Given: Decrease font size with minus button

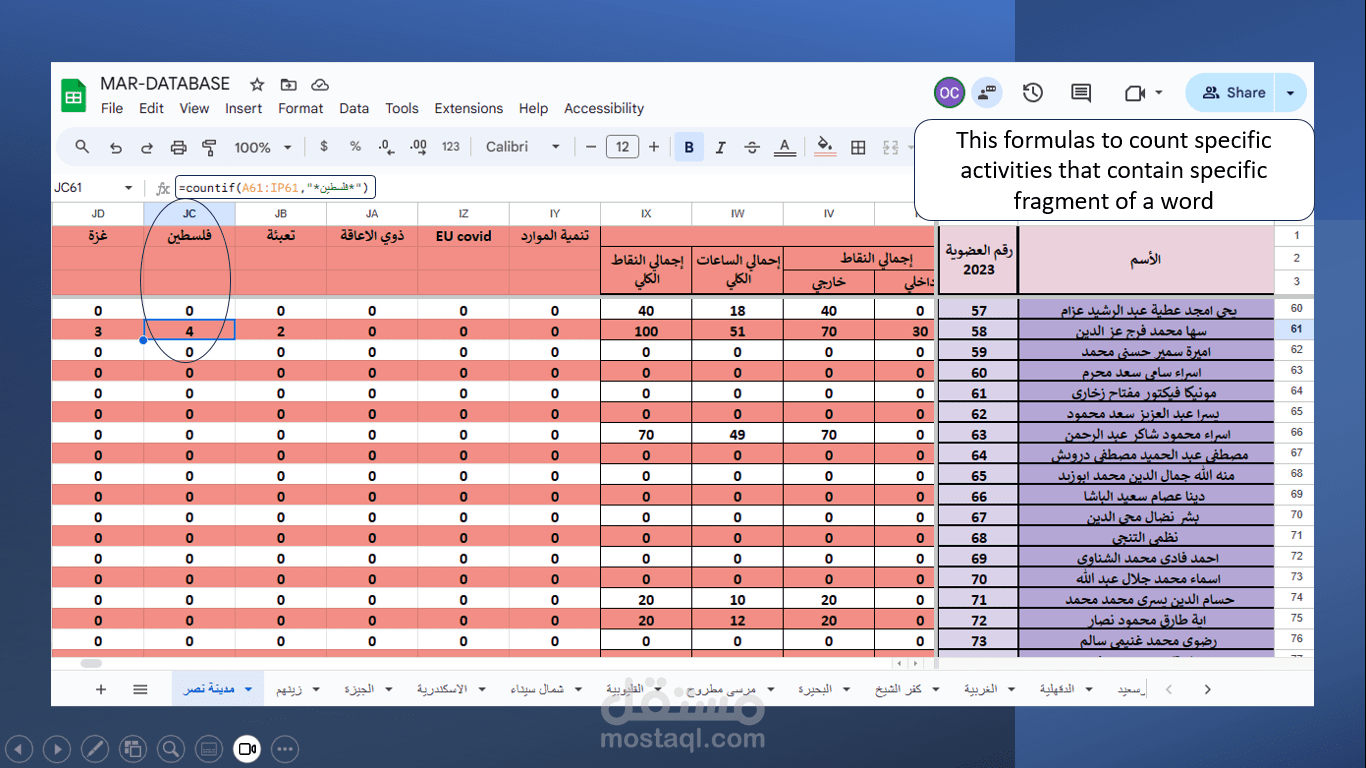Looking at the screenshot, I should click(x=591, y=147).
